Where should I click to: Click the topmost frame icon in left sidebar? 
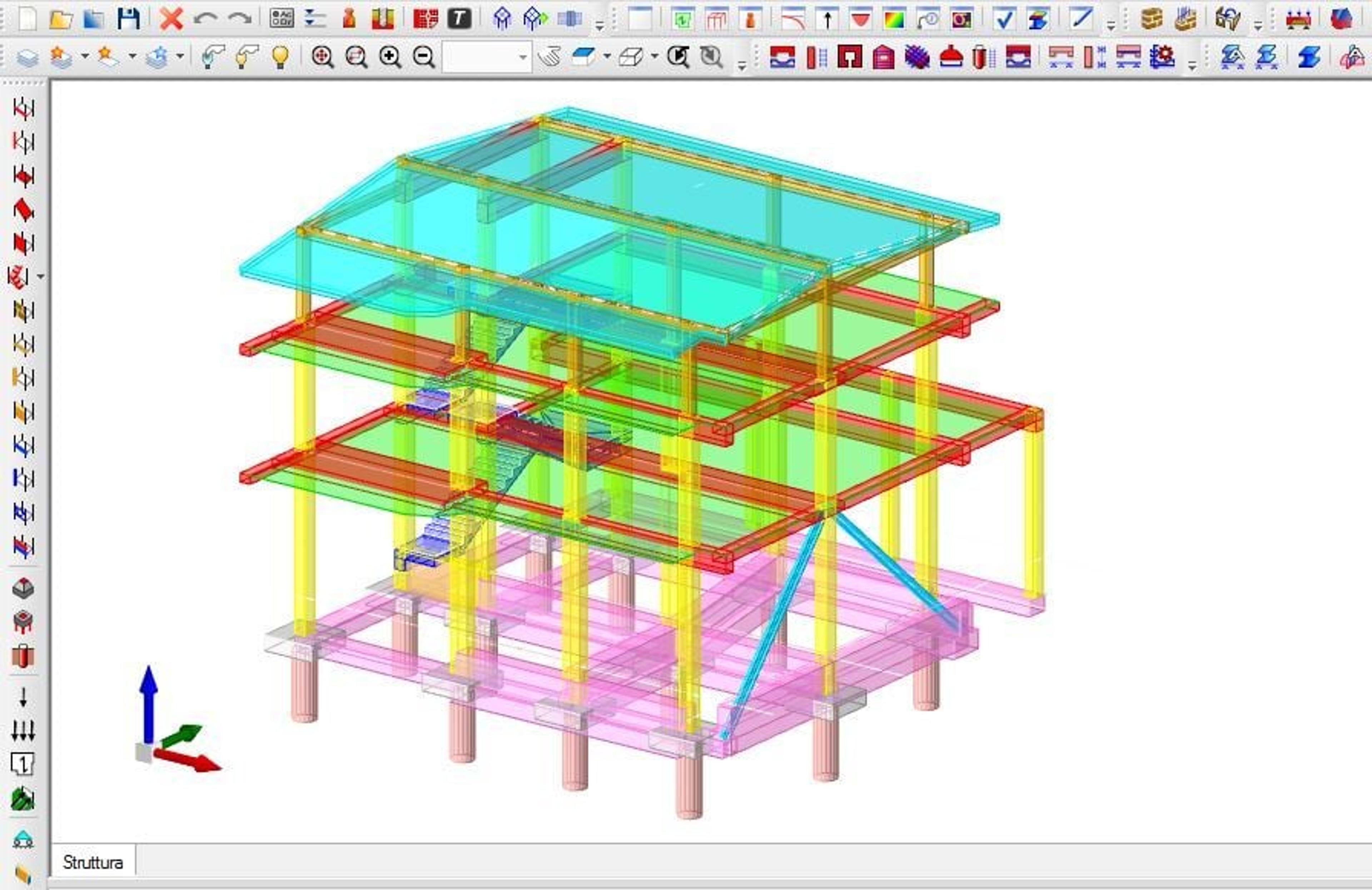click(x=23, y=108)
